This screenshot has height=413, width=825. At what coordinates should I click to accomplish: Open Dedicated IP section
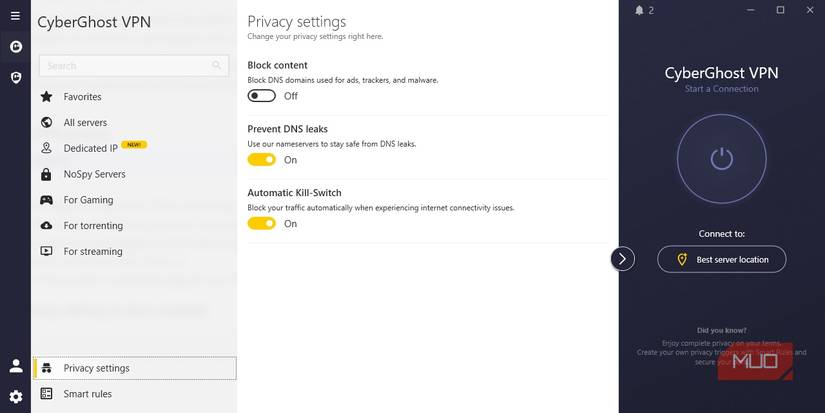click(91, 148)
